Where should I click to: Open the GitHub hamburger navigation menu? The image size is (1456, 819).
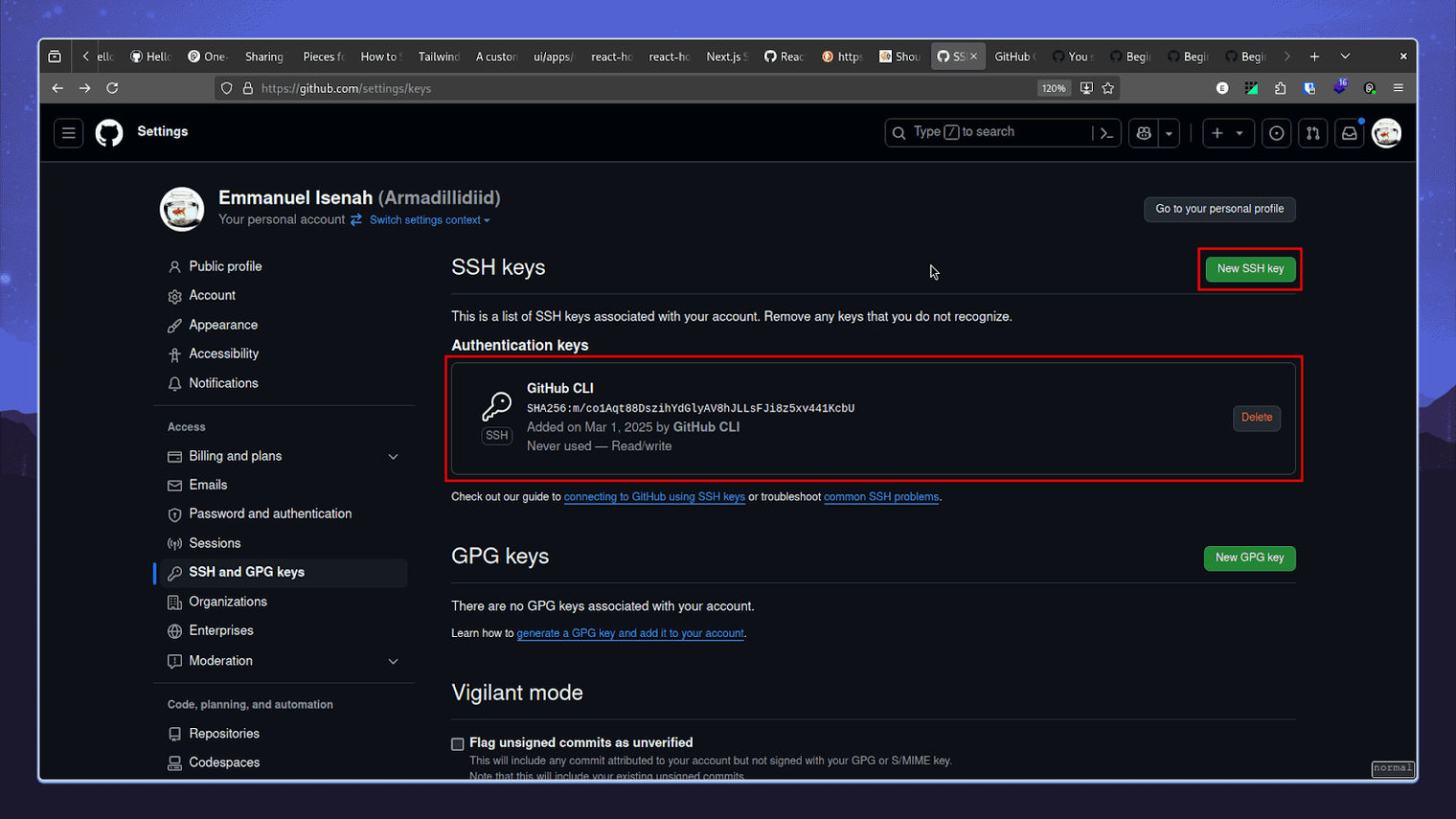[x=68, y=133]
